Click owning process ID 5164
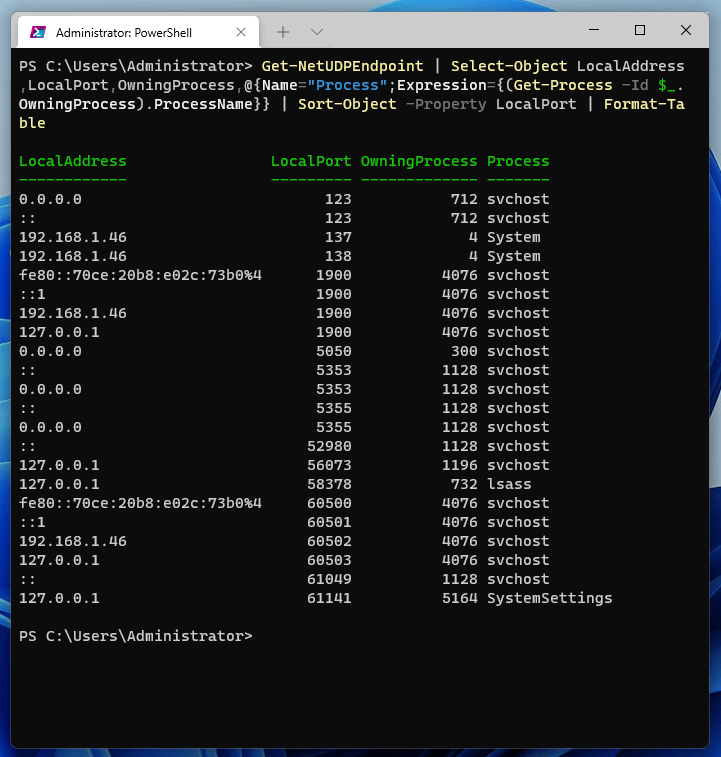 tap(460, 598)
